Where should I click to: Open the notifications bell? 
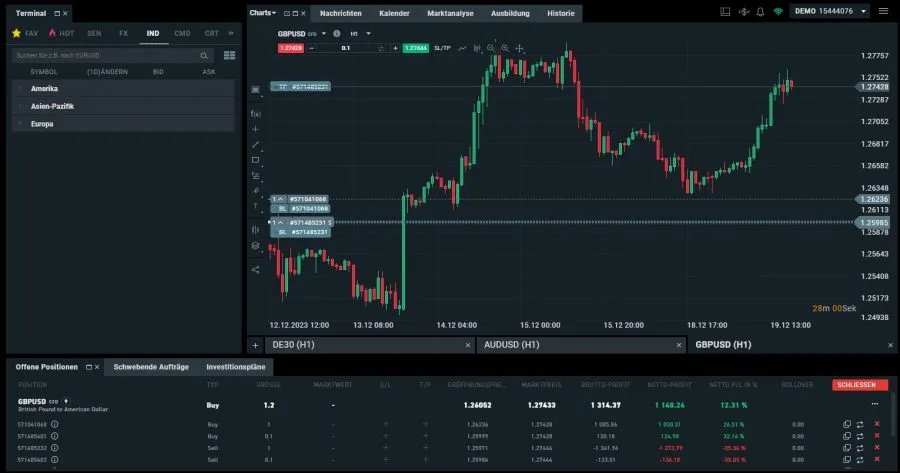click(761, 13)
